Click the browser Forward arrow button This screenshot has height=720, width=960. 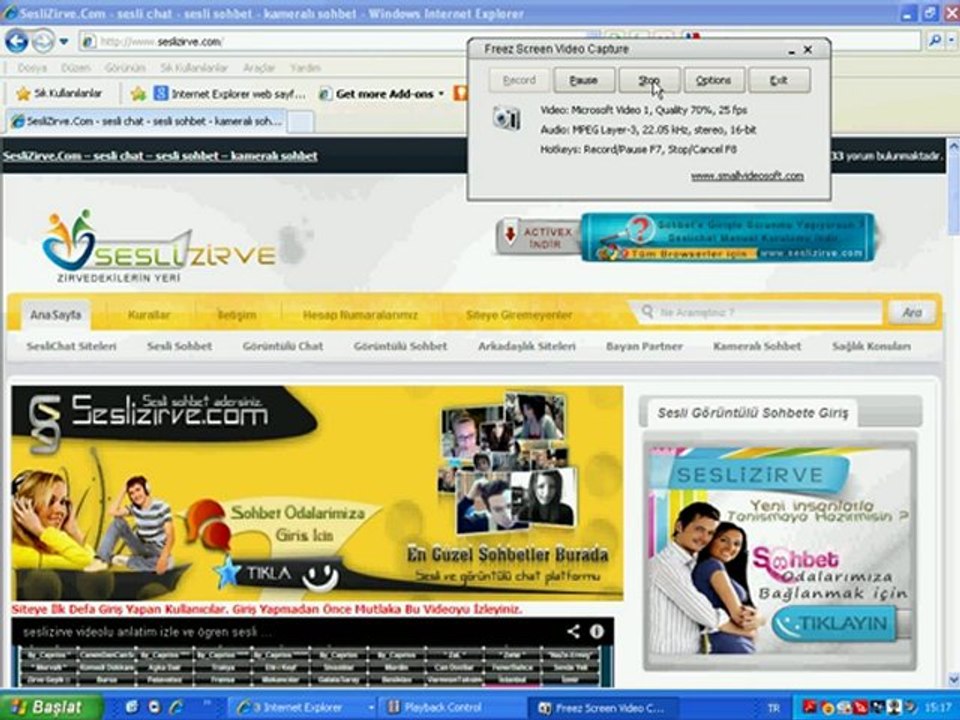42,42
